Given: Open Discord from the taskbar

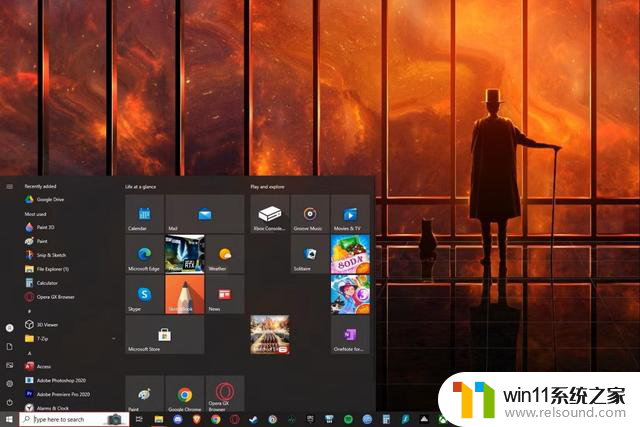Looking at the screenshot, I should [178, 419].
